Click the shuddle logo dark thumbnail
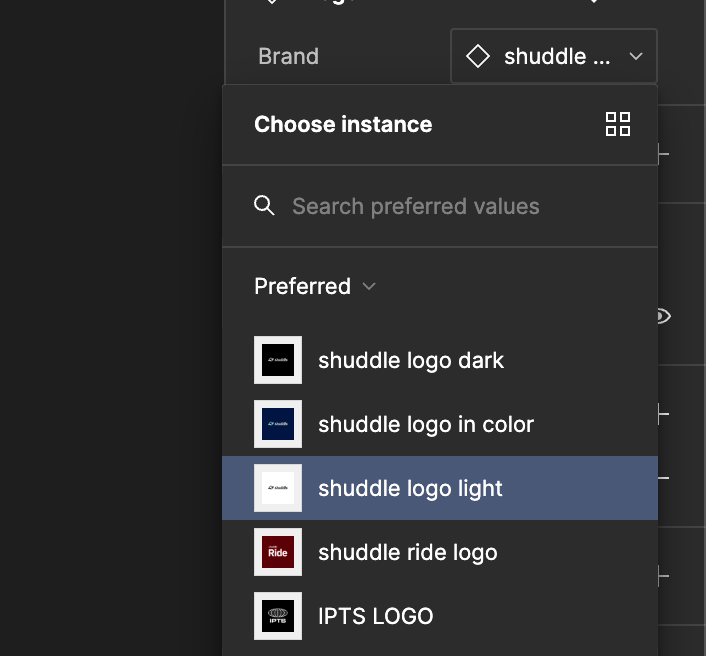 coord(278,360)
